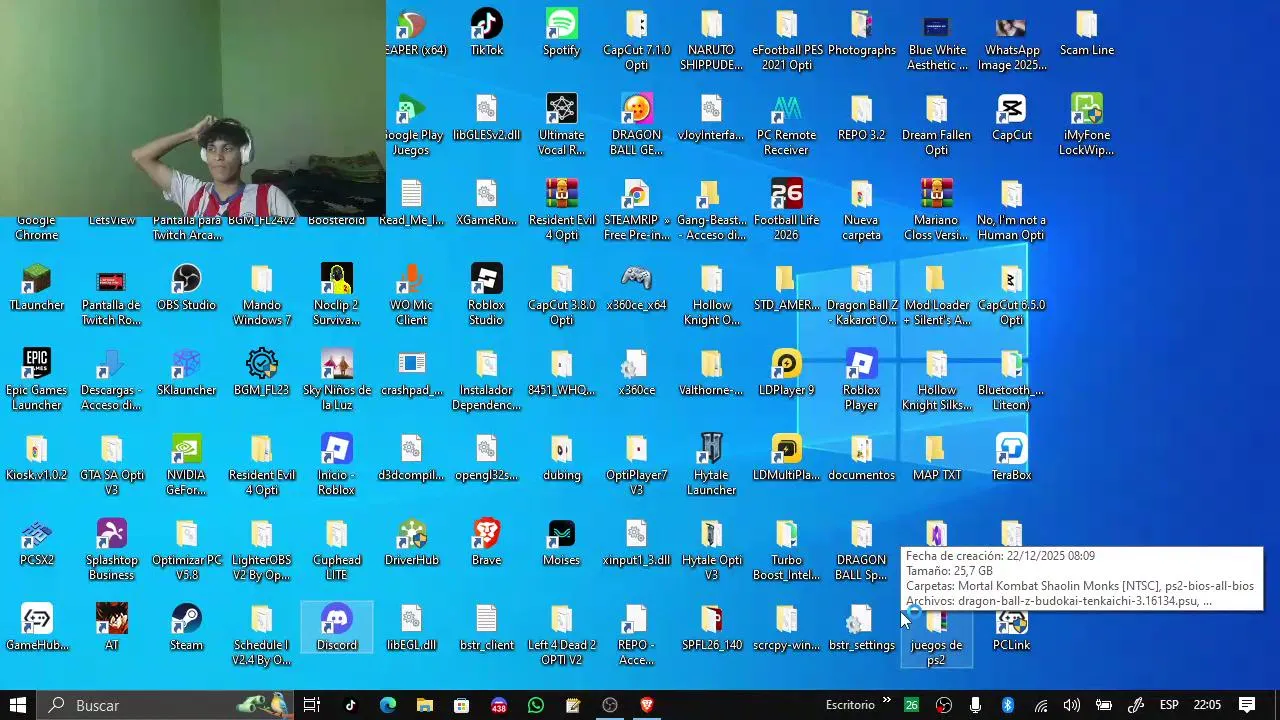Viewport: 1280px width, 720px height.
Task: Open the TikTok desktop shortcut
Action: (486, 32)
